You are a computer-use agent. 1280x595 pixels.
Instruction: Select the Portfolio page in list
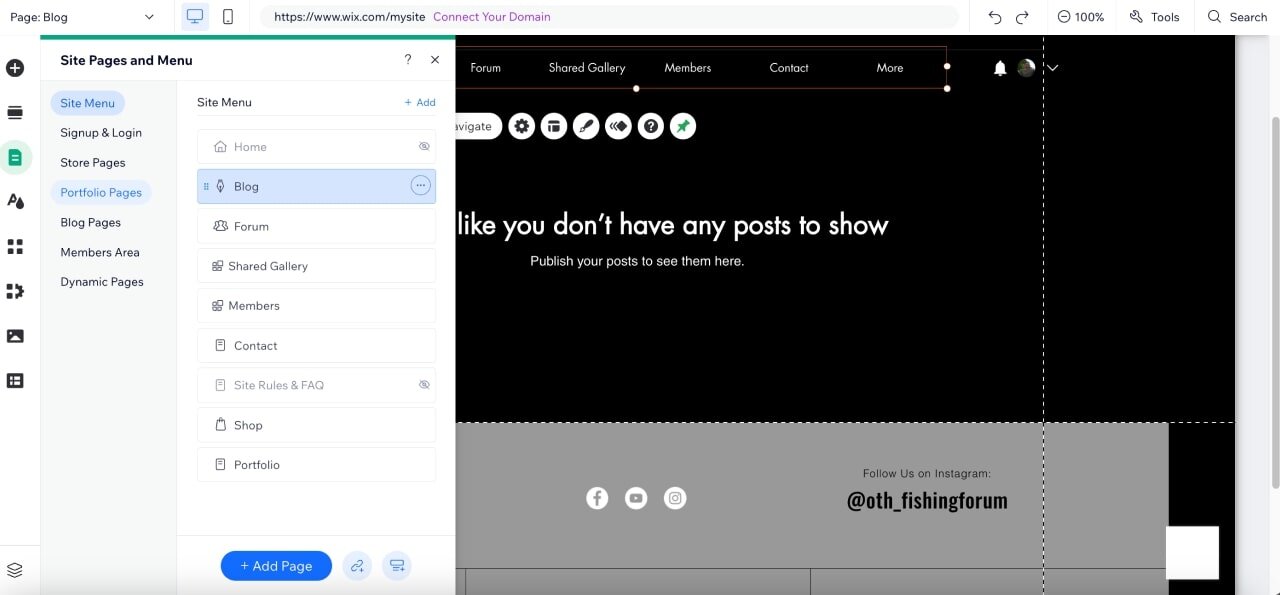click(316, 465)
